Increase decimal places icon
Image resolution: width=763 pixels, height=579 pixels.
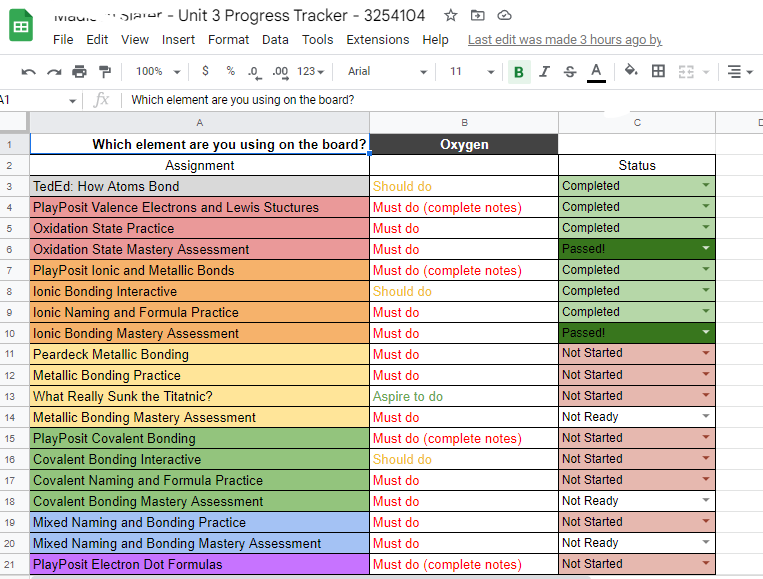[x=281, y=72]
